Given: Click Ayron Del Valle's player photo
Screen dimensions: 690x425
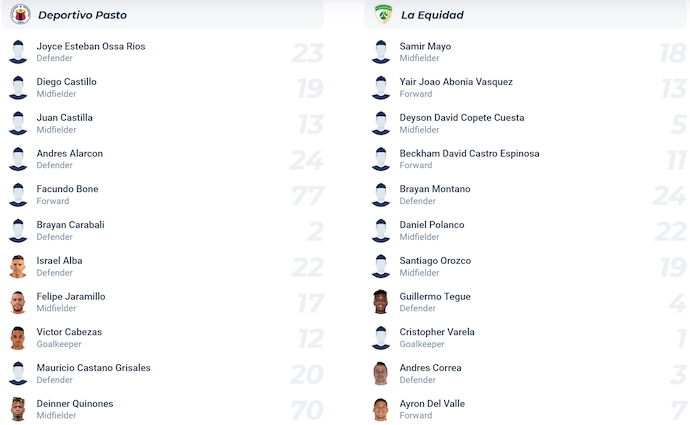Looking at the screenshot, I should point(380,409).
